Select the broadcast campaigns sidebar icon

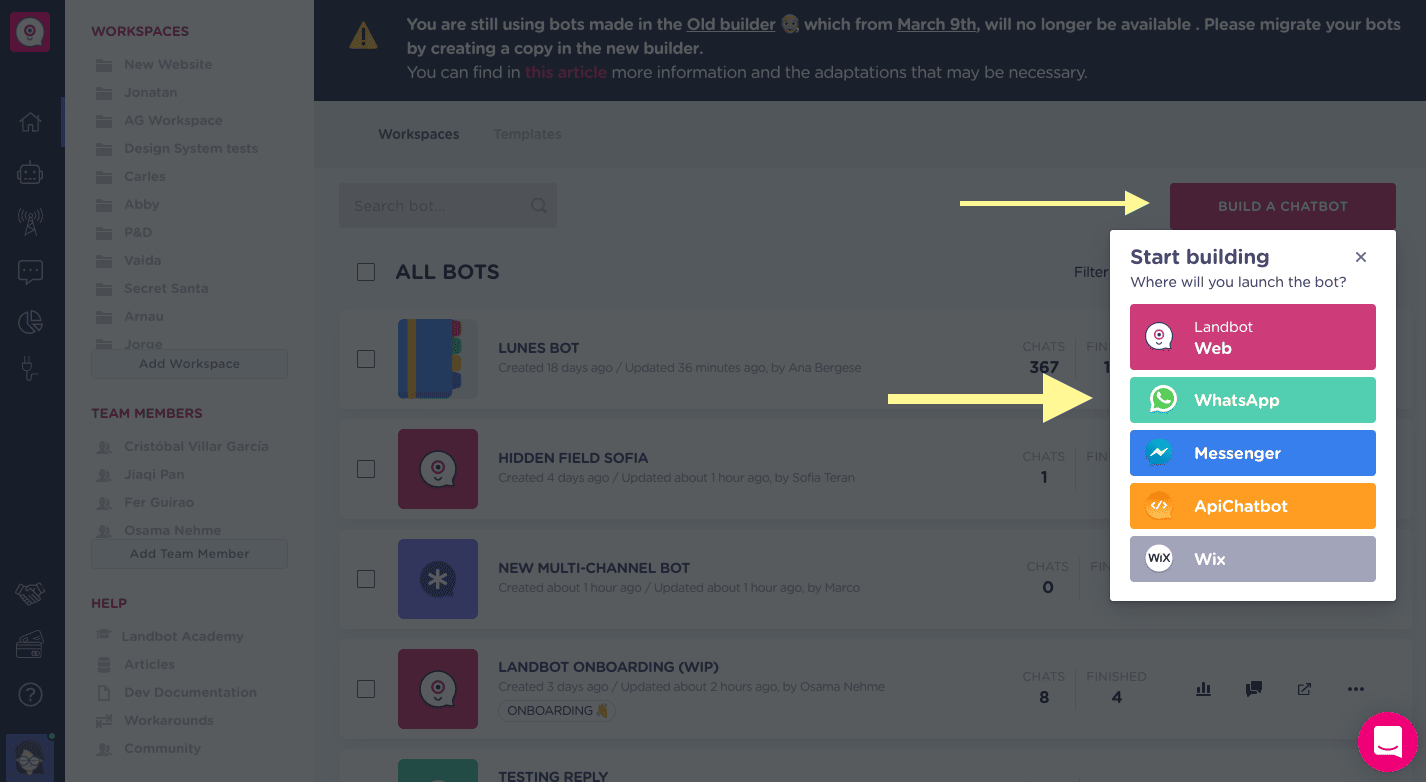[x=30, y=222]
